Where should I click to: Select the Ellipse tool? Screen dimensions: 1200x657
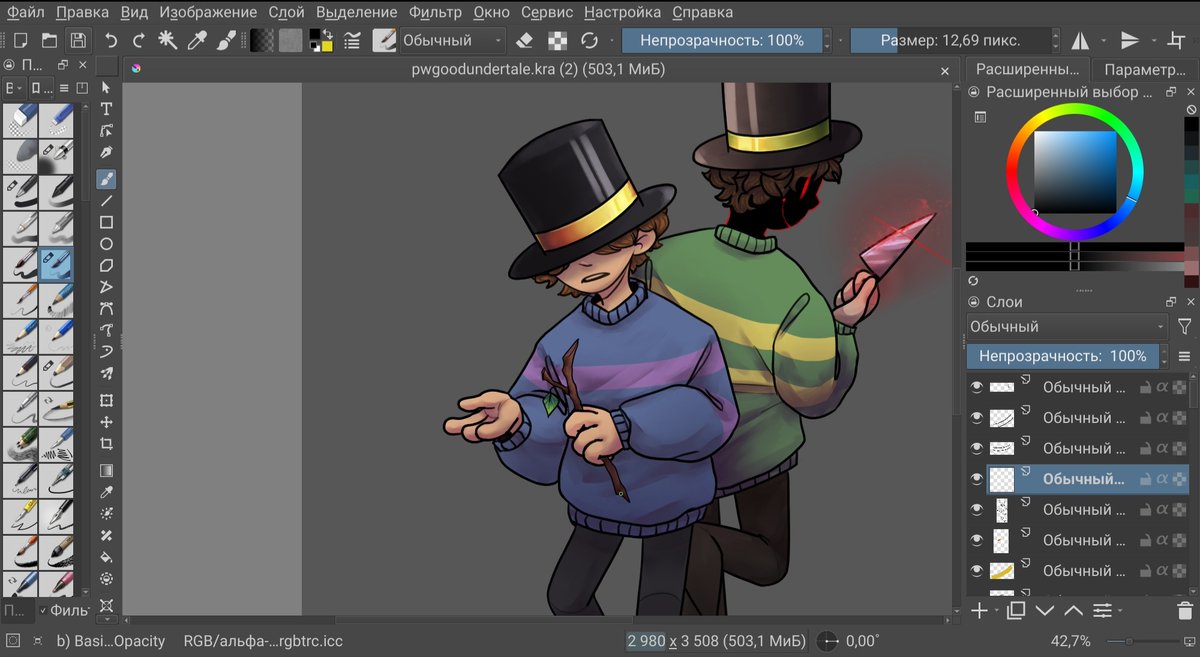pyautogui.click(x=106, y=244)
